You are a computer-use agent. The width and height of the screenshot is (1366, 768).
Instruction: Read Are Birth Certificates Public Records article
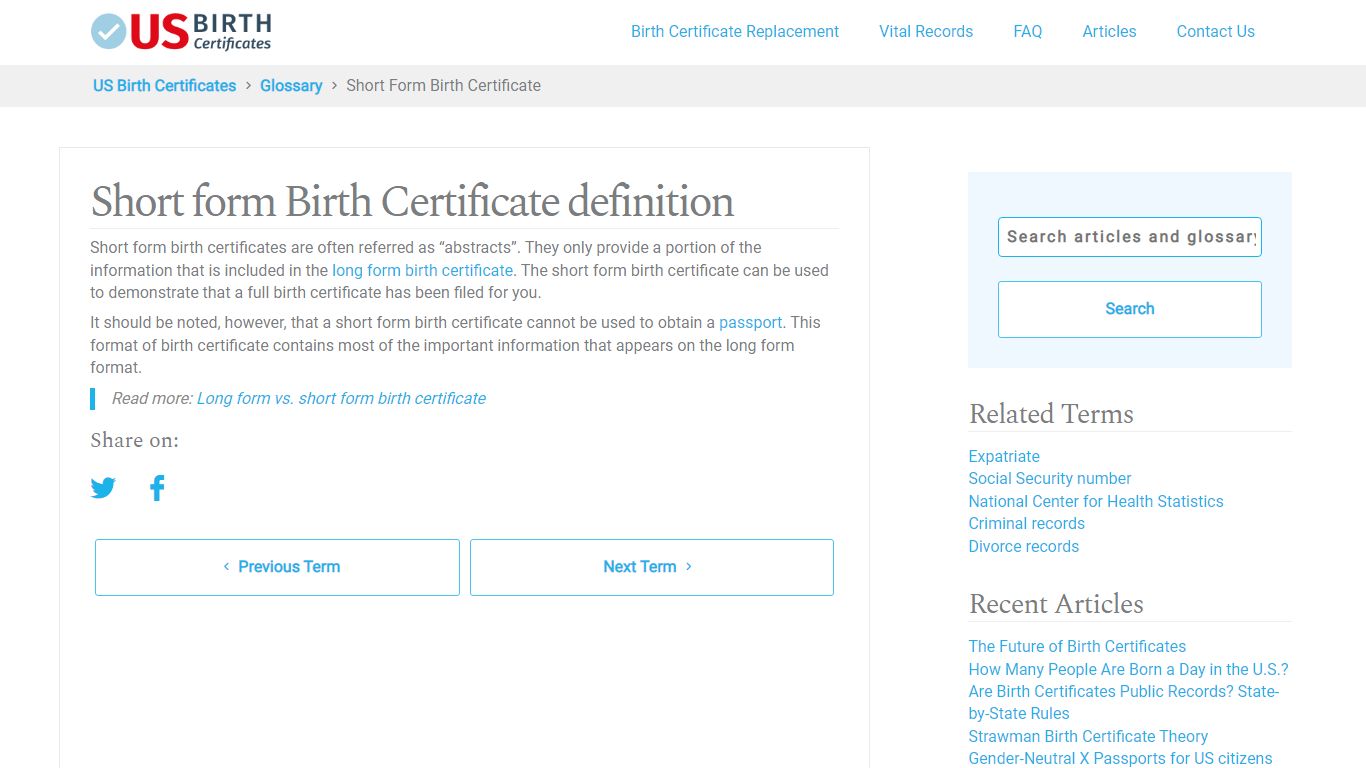[1124, 702]
